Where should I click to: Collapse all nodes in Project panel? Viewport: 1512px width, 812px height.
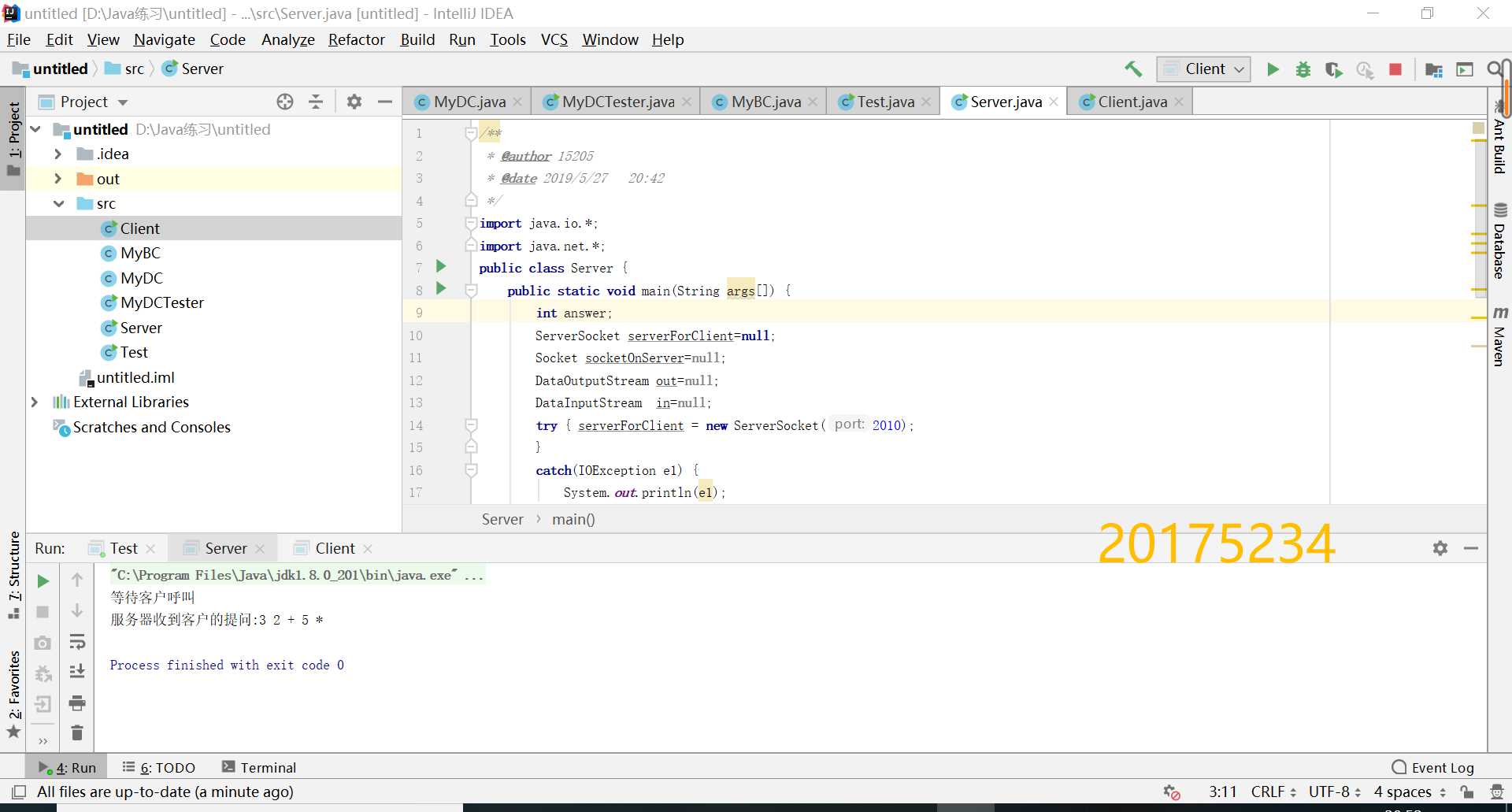click(x=316, y=102)
